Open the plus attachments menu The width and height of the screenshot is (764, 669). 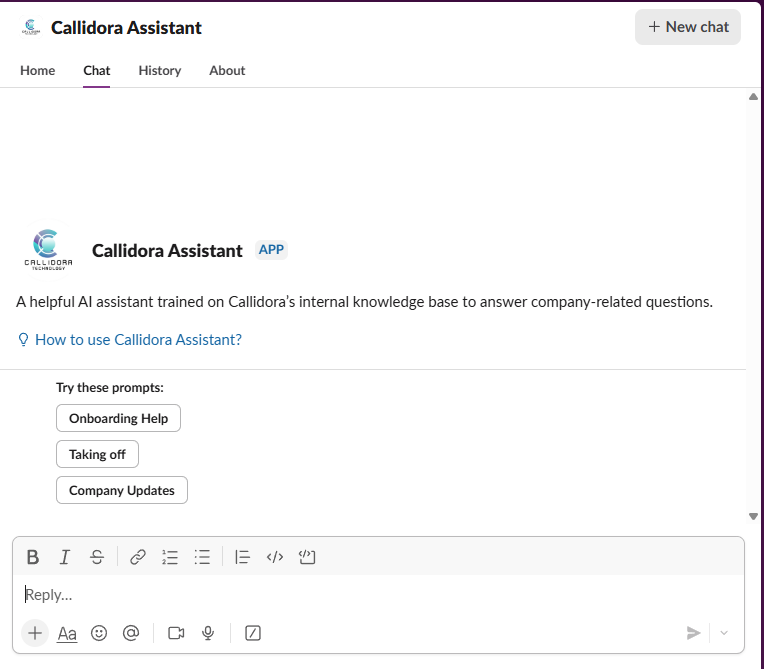[35, 633]
